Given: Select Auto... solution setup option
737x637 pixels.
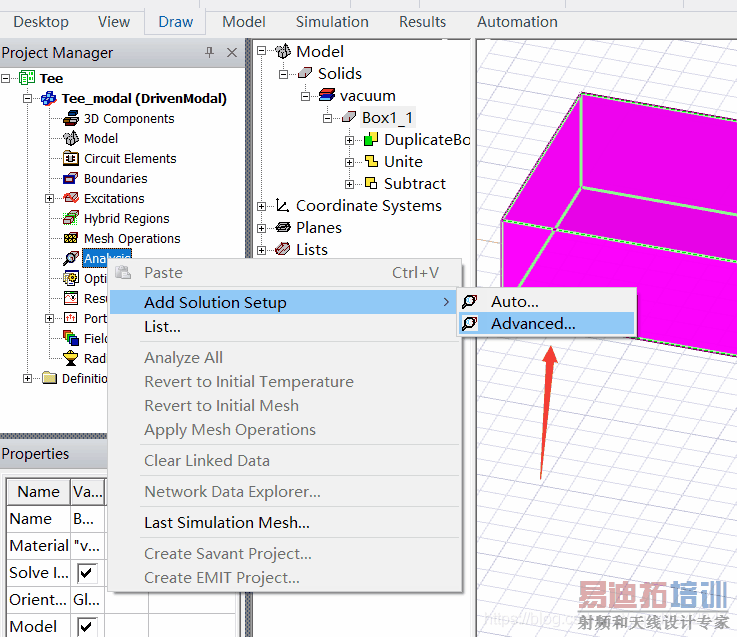Looking at the screenshot, I should pyautogui.click(x=547, y=301).
